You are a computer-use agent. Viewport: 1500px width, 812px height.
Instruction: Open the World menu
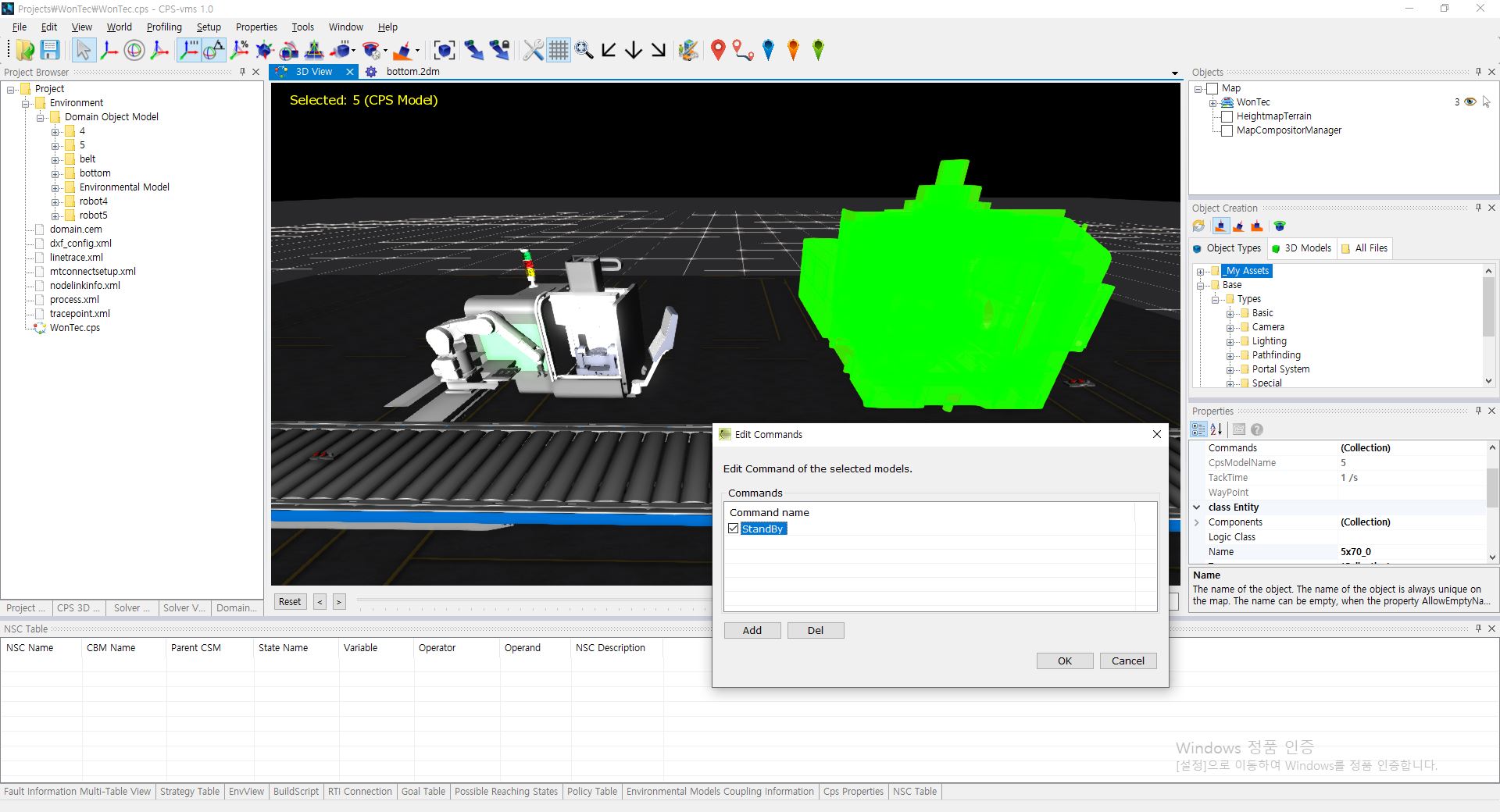click(119, 27)
